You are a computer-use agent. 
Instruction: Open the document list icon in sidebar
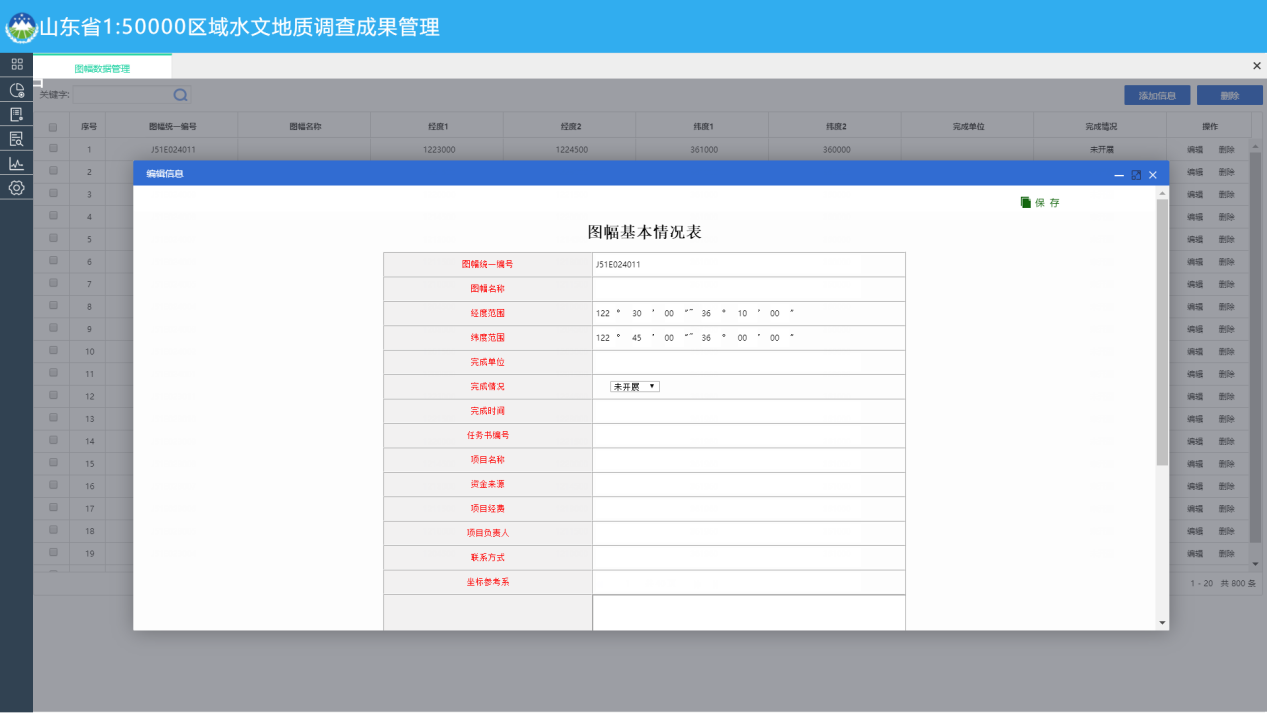tap(16, 115)
